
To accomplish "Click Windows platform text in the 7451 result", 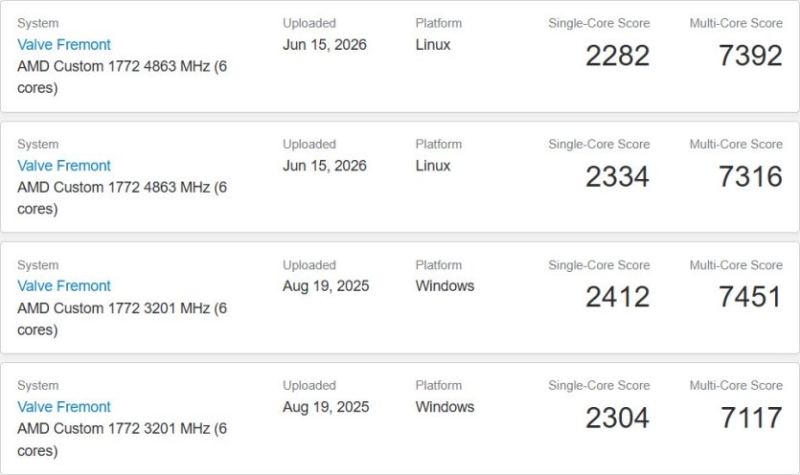I will 445,286.
